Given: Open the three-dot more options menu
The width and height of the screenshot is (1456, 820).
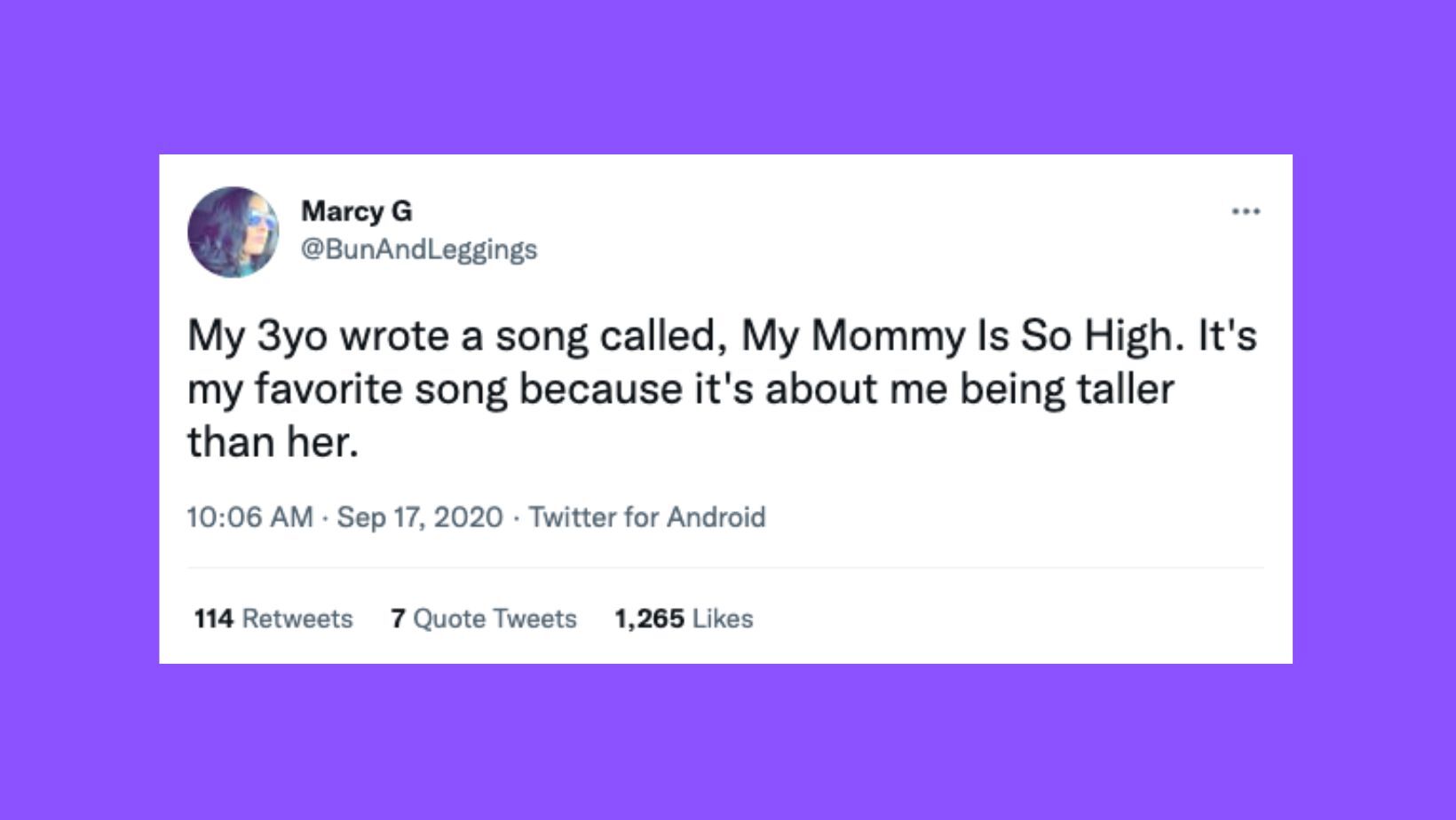Looking at the screenshot, I should coord(1246,211).
